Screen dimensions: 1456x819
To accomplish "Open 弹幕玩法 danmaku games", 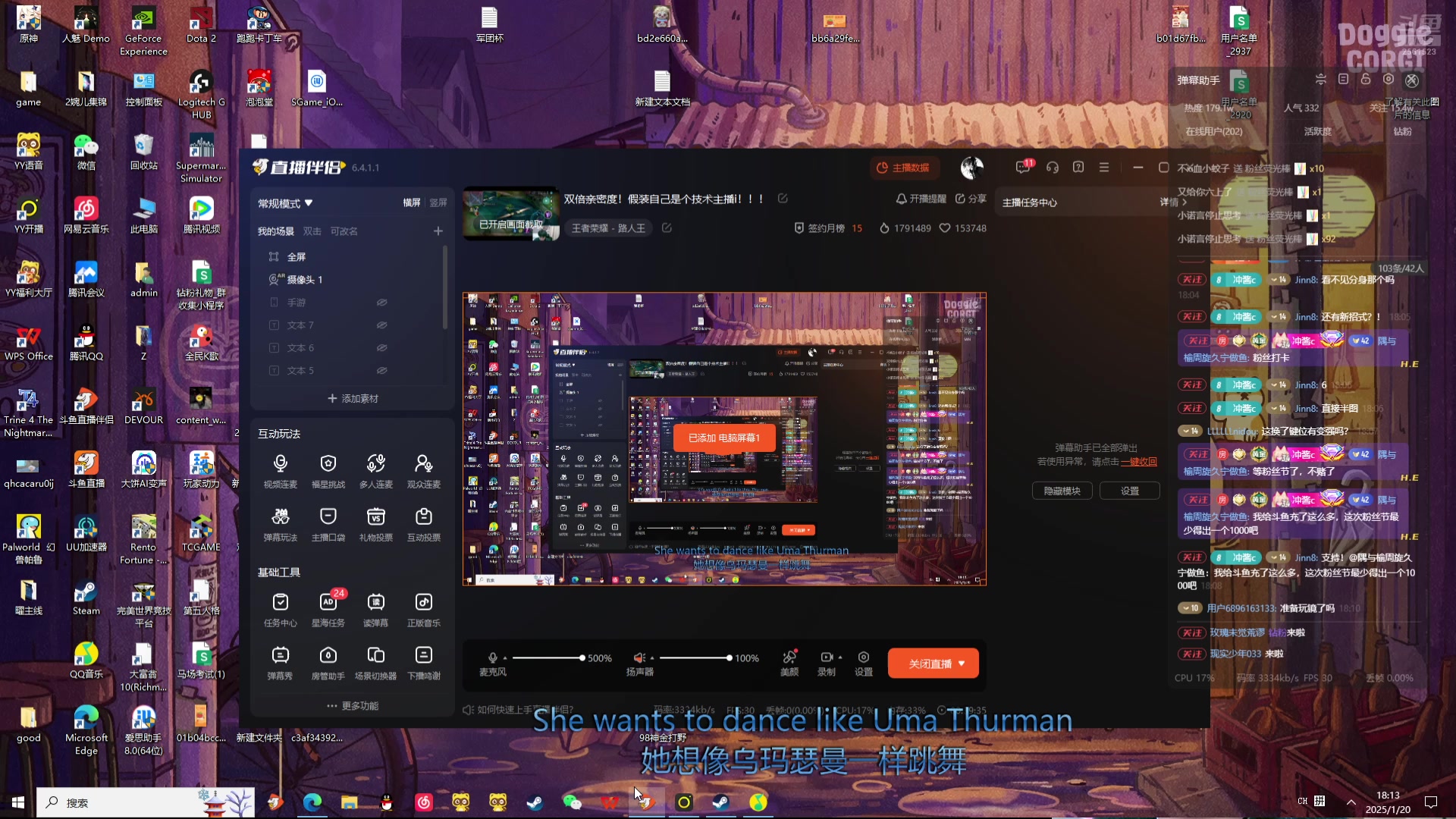I will point(280,524).
